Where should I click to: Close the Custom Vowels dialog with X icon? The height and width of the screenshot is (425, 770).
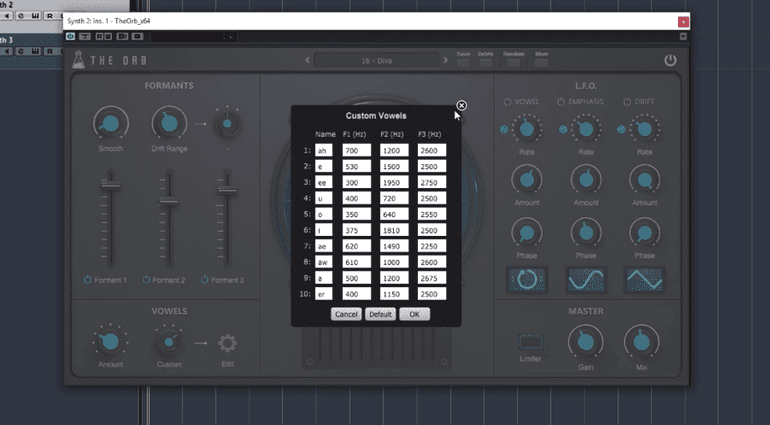461,105
